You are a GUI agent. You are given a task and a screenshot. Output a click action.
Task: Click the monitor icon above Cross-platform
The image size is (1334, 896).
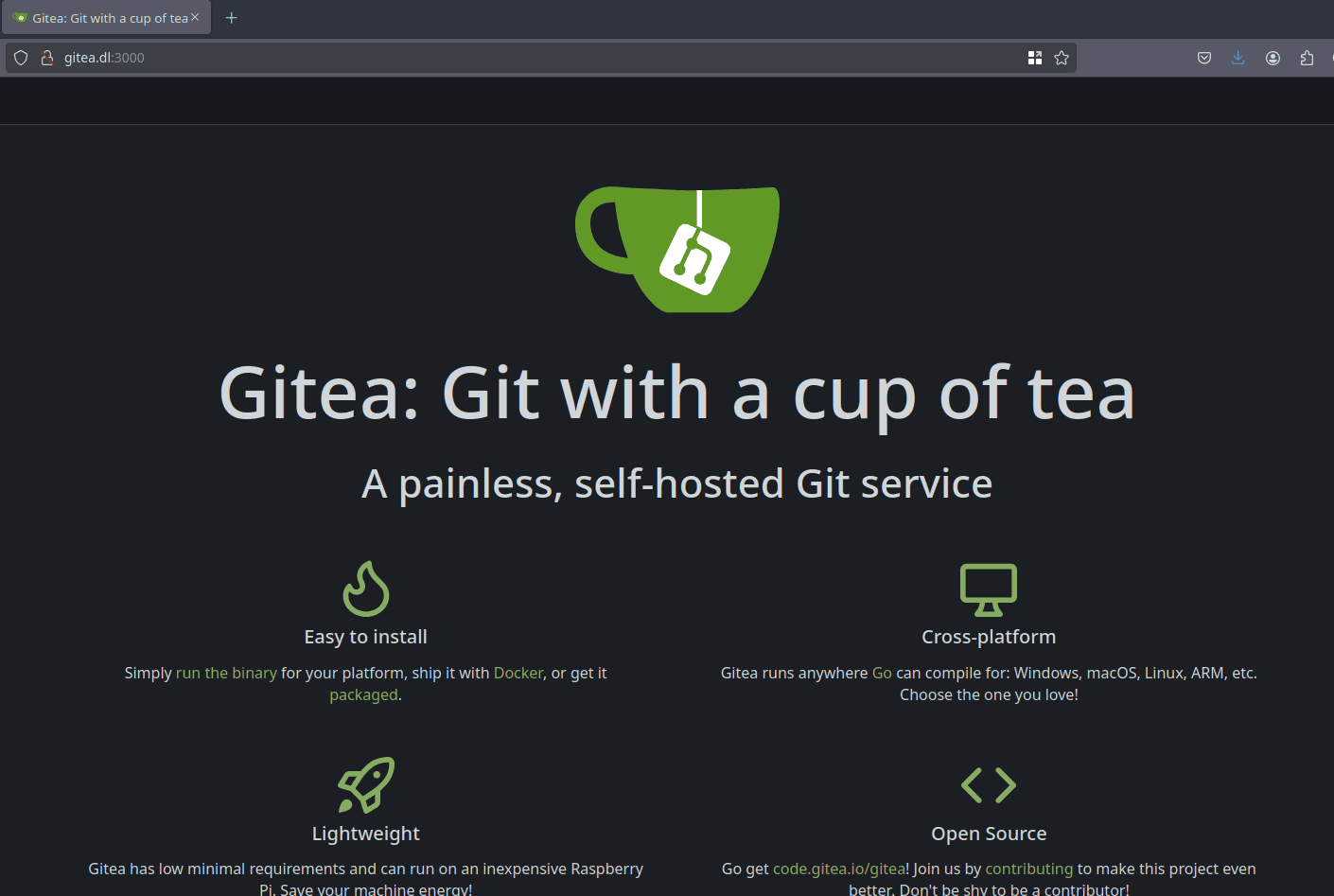pos(989,589)
